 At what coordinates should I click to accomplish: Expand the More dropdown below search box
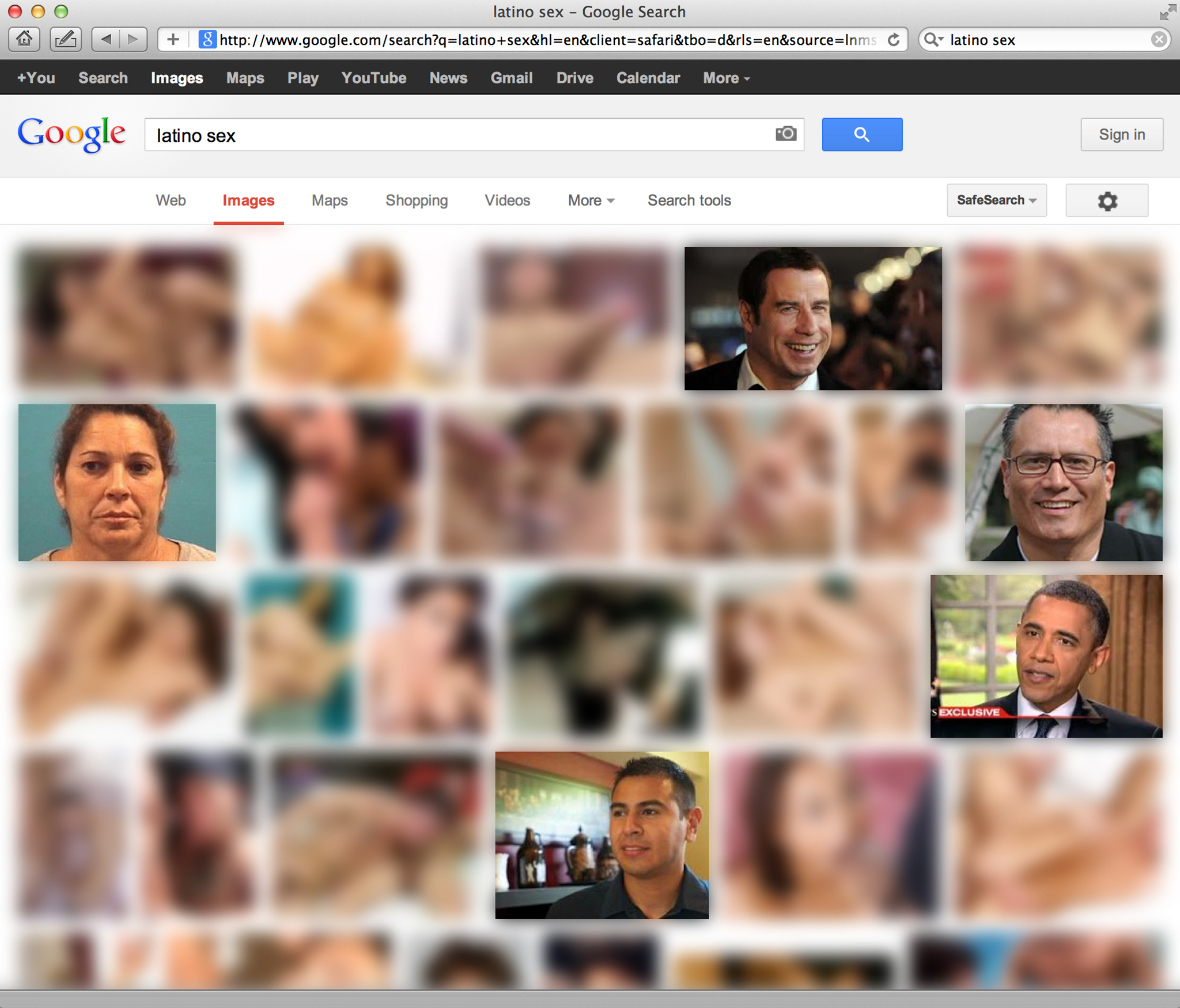[x=591, y=200]
